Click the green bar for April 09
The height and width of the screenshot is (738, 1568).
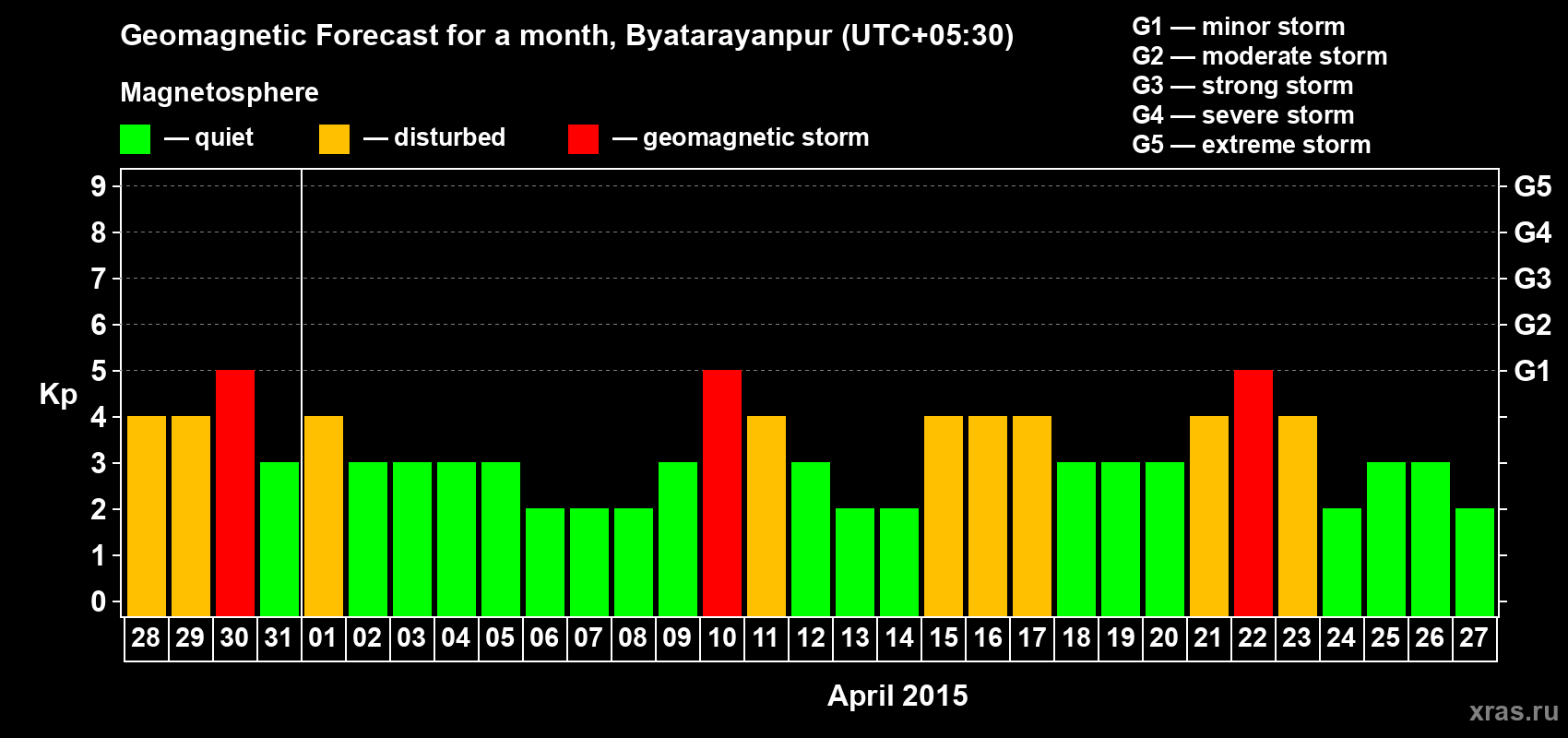point(678,540)
